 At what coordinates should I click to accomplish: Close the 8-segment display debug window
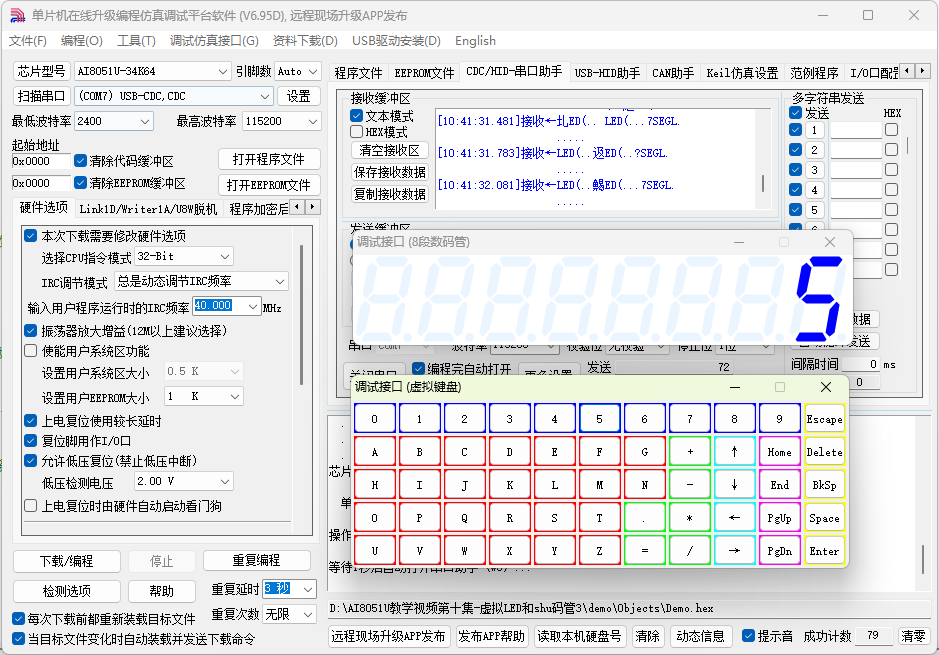click(830, 242)
